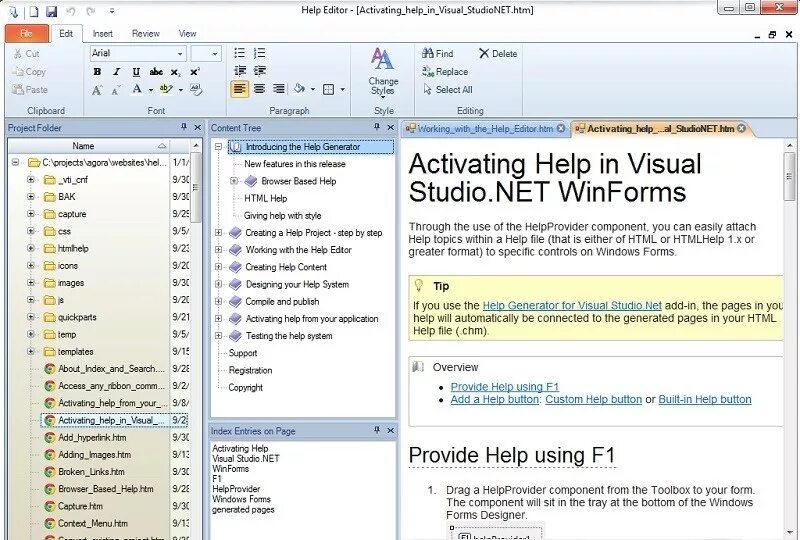The image size is (800, 540).
Task: Click the Save icon in title bar
Action: click(51, 11)
